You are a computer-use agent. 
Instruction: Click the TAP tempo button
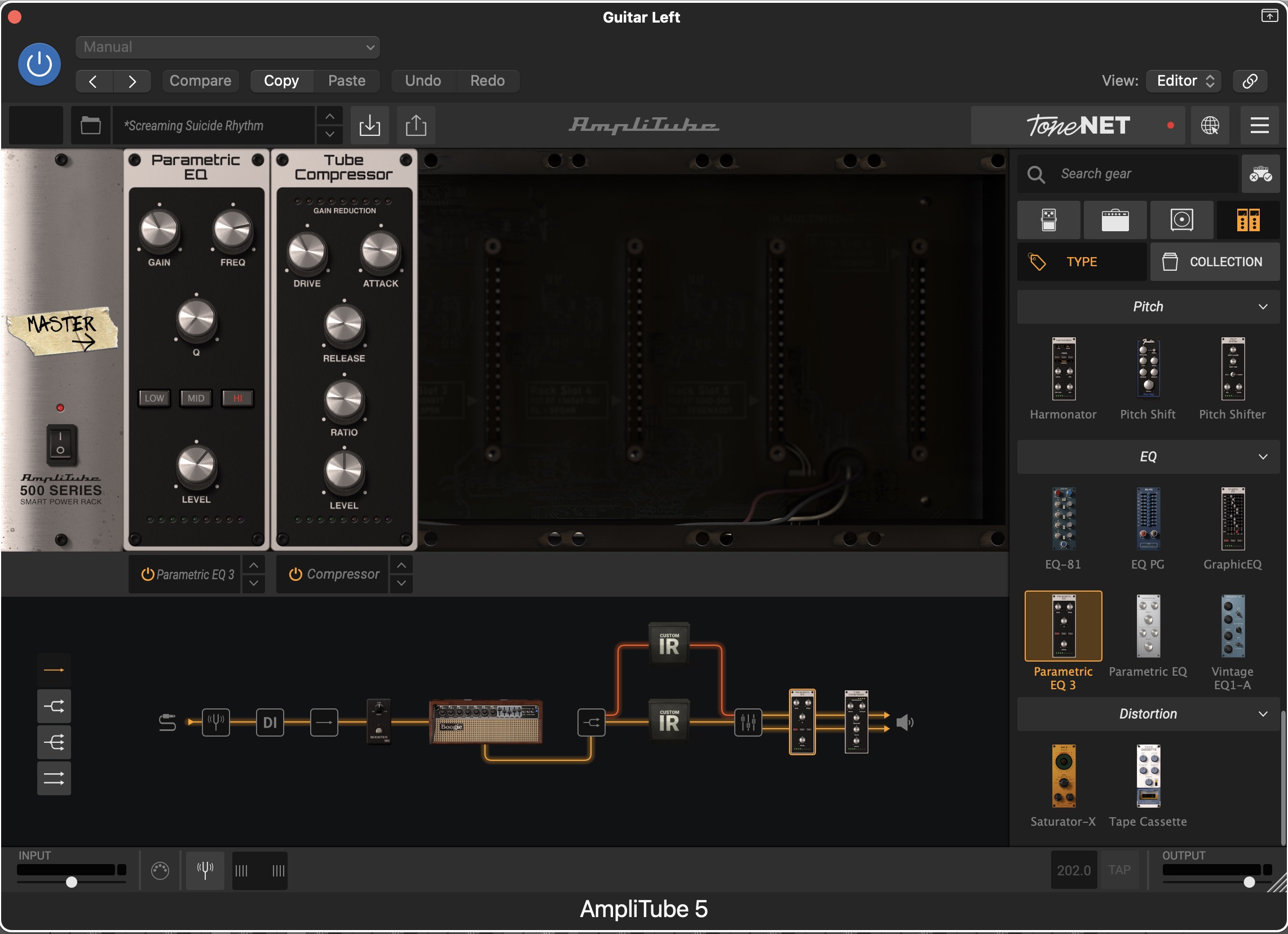point(1121,871)
